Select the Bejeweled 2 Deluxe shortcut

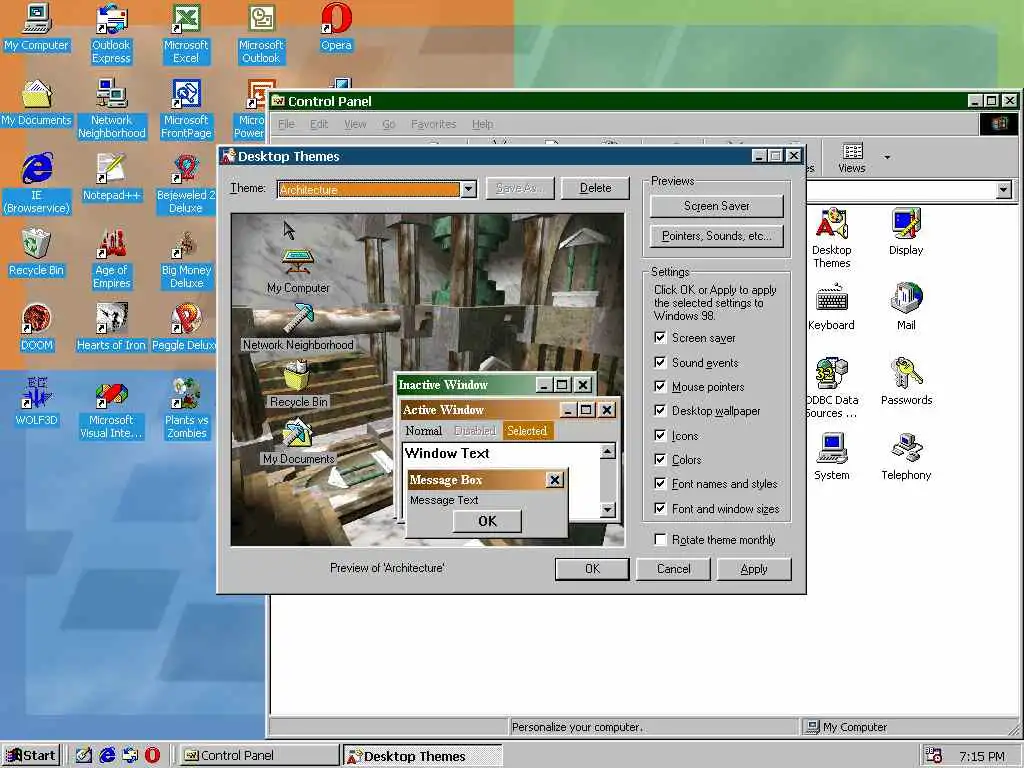tap(186, 184)
